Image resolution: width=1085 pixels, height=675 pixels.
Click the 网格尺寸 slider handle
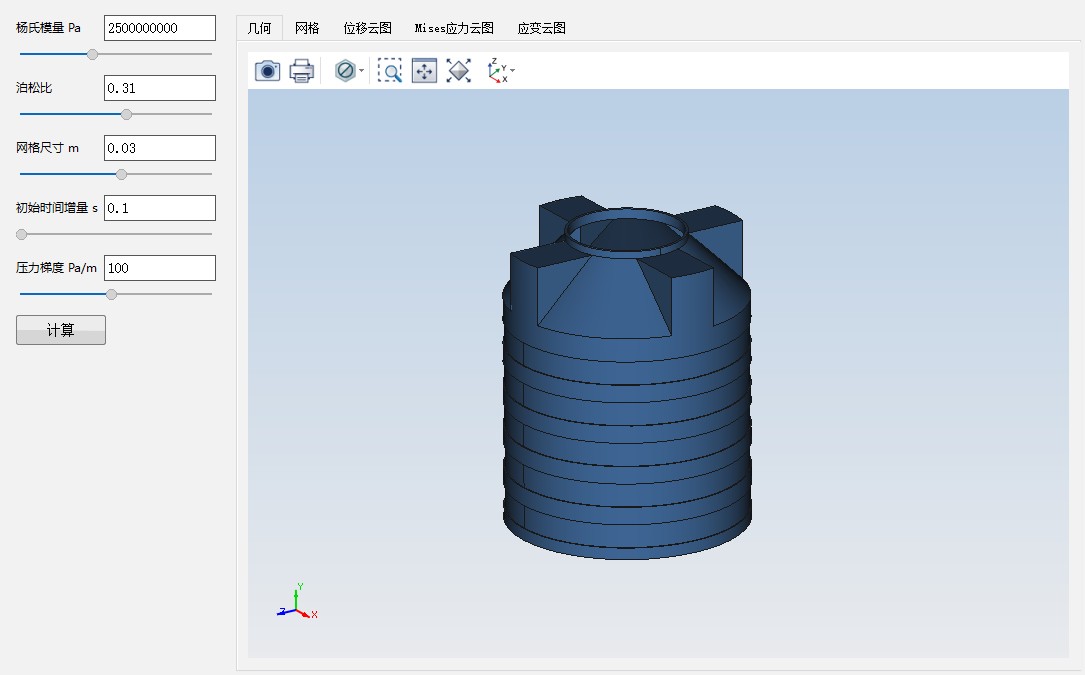121,174
